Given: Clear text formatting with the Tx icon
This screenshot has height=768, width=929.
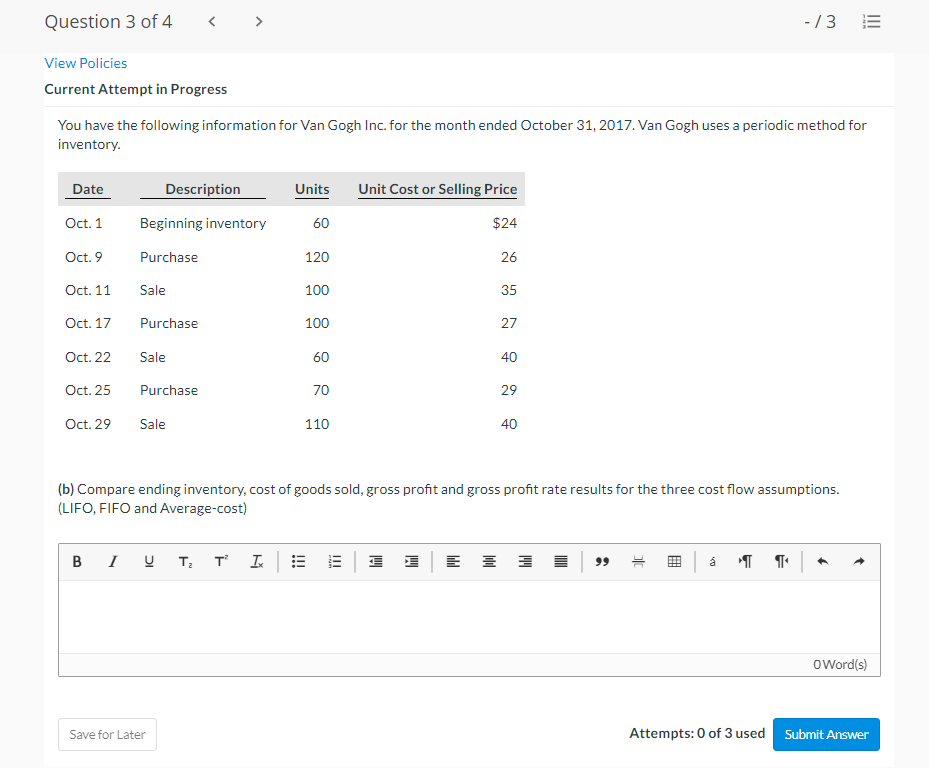Looking at the screenshot, I should pos(257,561).
